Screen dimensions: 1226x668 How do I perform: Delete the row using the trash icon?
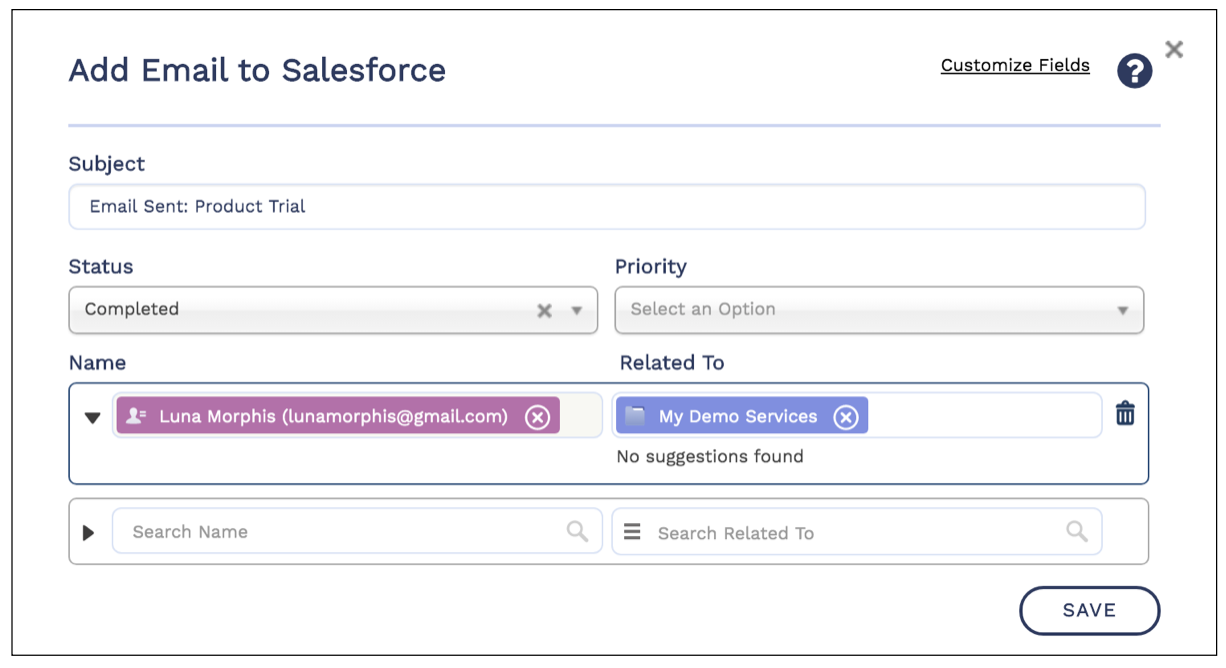pyautogui.click(x=1125, y=414)
